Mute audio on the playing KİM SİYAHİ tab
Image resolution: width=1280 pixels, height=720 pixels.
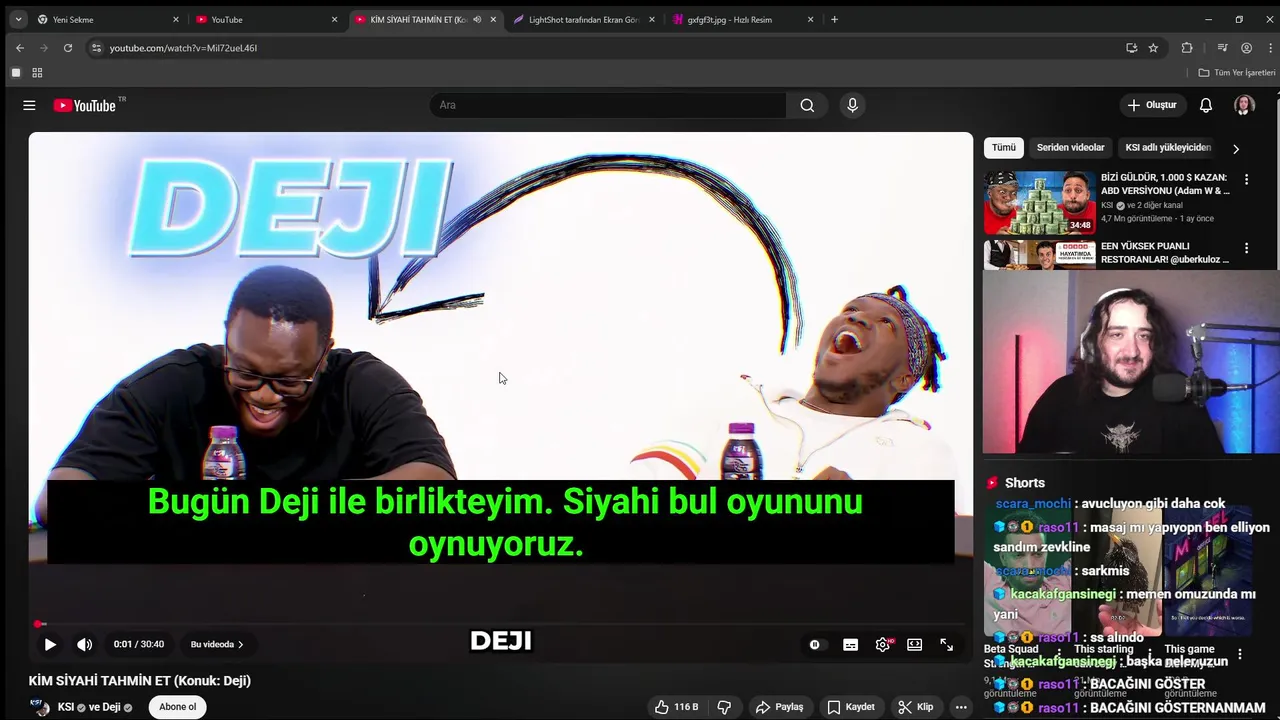tap(477, 19)
